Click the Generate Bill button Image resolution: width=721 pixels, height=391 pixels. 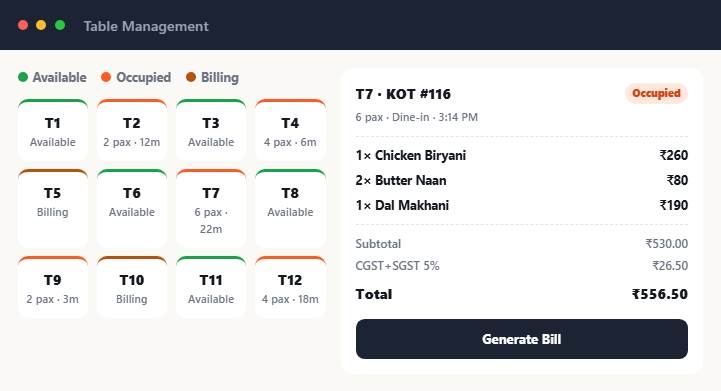click(x=522, y=339)
